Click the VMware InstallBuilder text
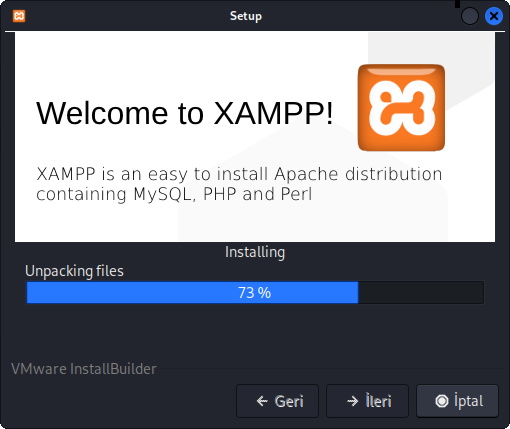Viewport: 510px width, 429px height. 84,369
